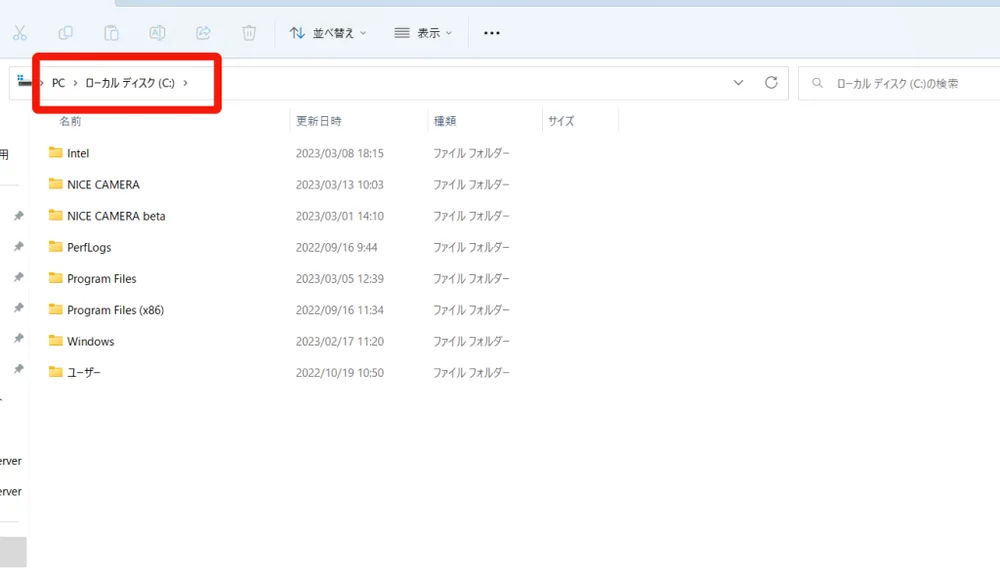This screenshot has height=571, width=1000.
Task: Click ファイル フォルダー type in Windows row
Action: [471, 341]
